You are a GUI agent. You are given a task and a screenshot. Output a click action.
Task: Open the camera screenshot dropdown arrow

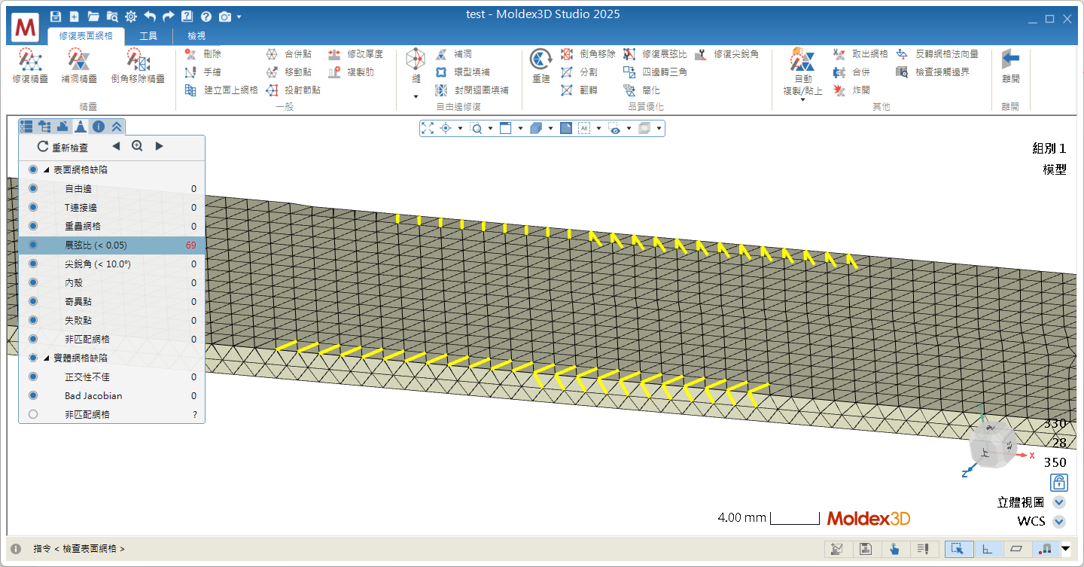239,17
